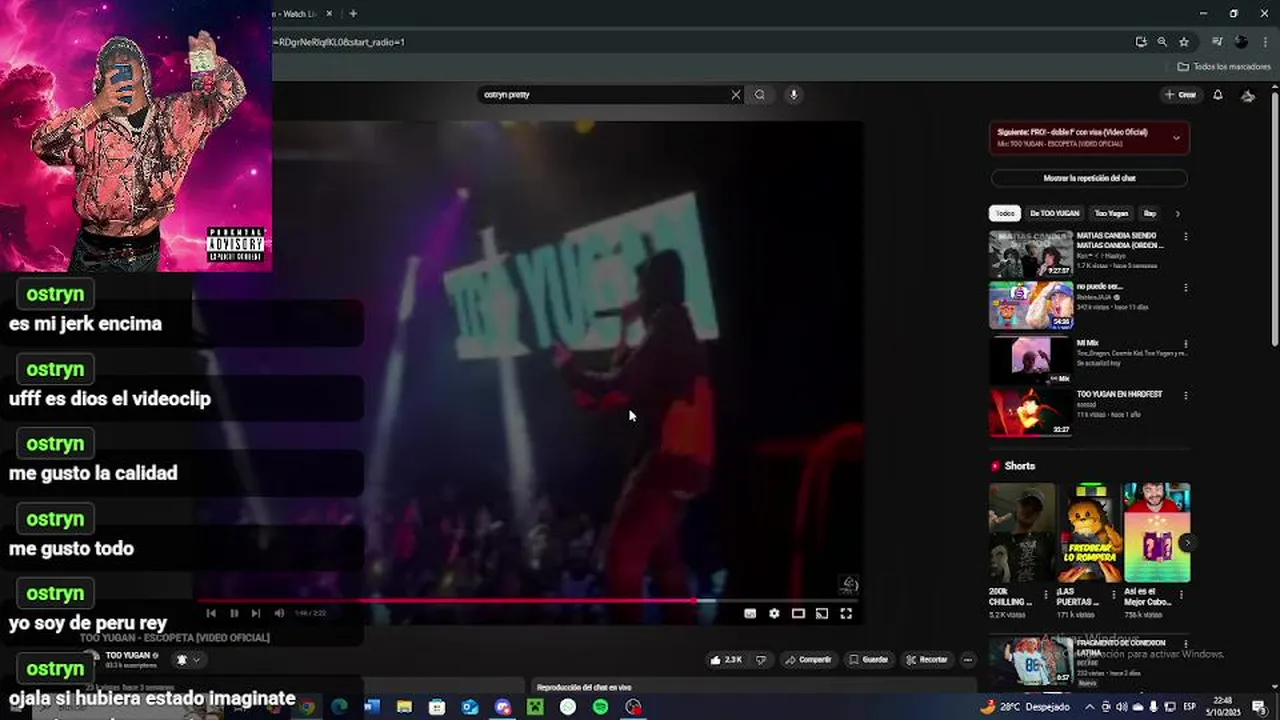
Task: Click the Guardar button
Action: click(x=868, y=660)
